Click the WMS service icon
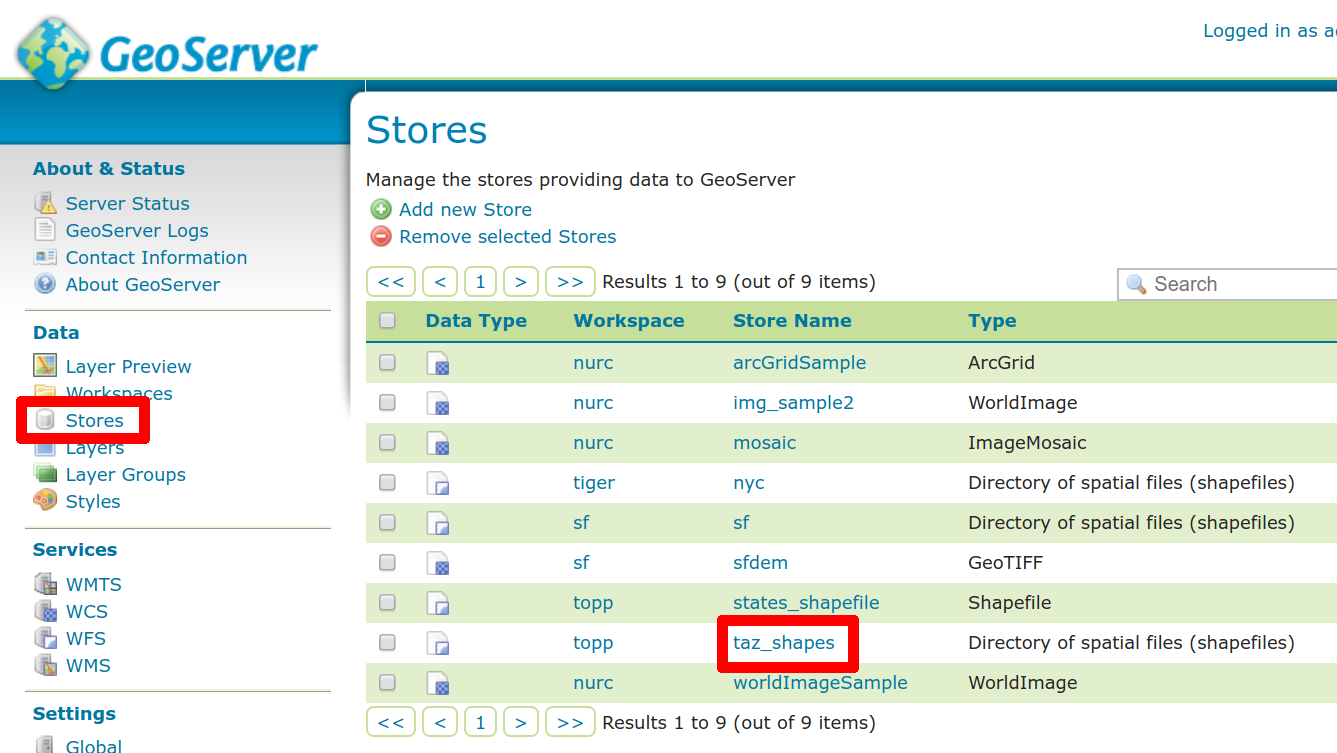This screenshot has height=753, width=1337. click(45, 665)
